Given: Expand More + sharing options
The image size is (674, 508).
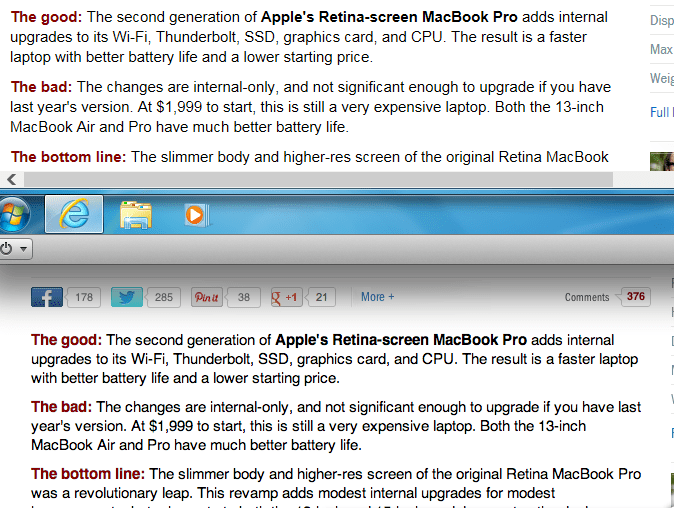Looking at the screenshot, I should [x=377, y=297].
